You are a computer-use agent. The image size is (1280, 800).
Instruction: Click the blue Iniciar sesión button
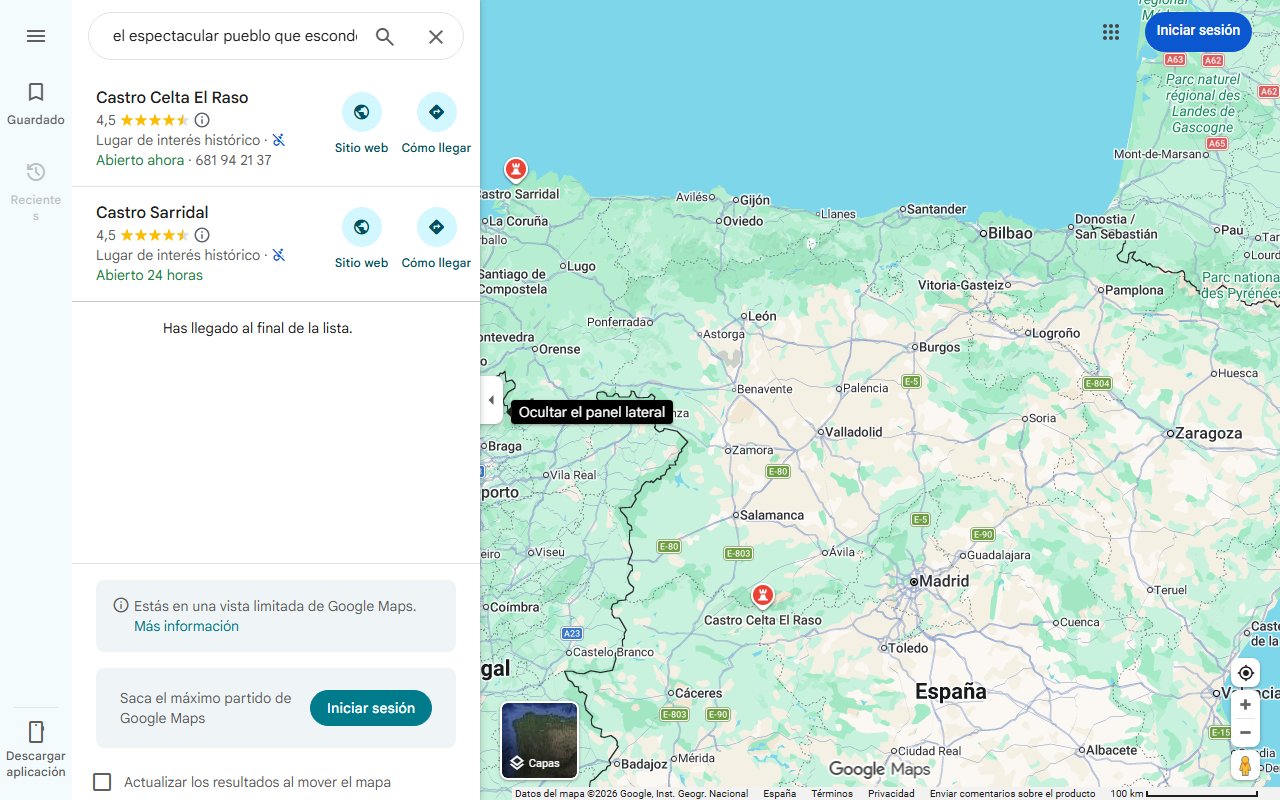pos(1198,31)
